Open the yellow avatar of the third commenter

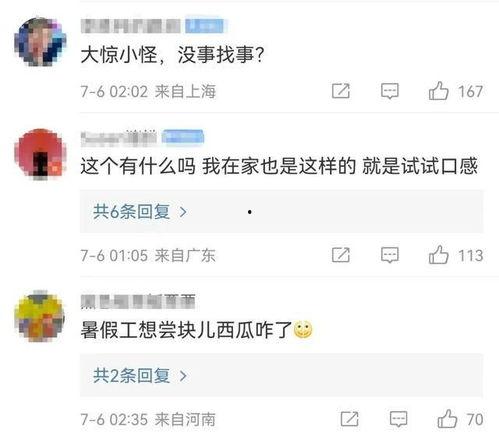(40, 316)
